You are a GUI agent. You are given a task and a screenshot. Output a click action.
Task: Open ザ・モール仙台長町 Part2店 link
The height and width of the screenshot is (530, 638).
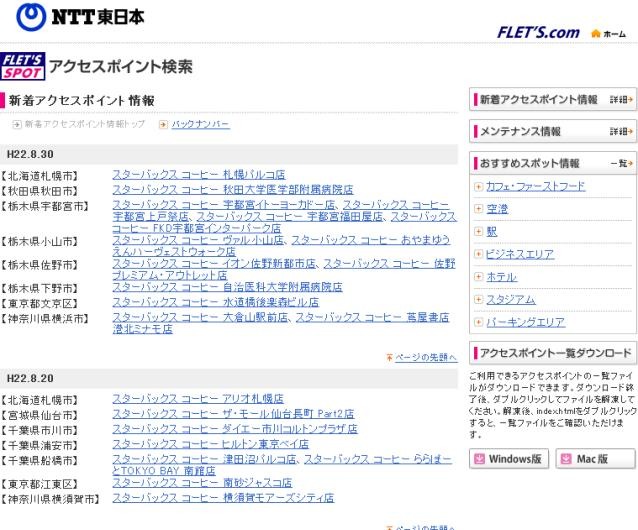point(233,414)
